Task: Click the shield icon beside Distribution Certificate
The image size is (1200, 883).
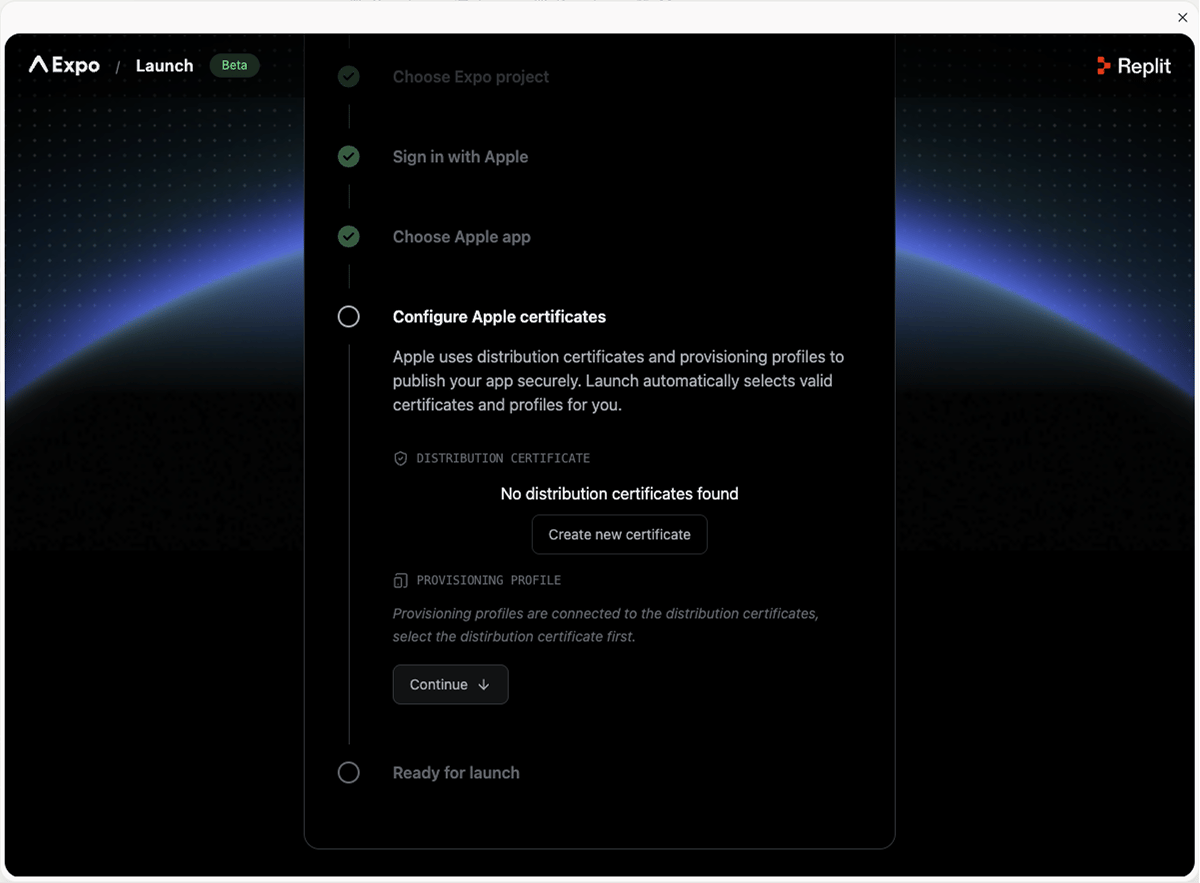Action: [400, 458]
